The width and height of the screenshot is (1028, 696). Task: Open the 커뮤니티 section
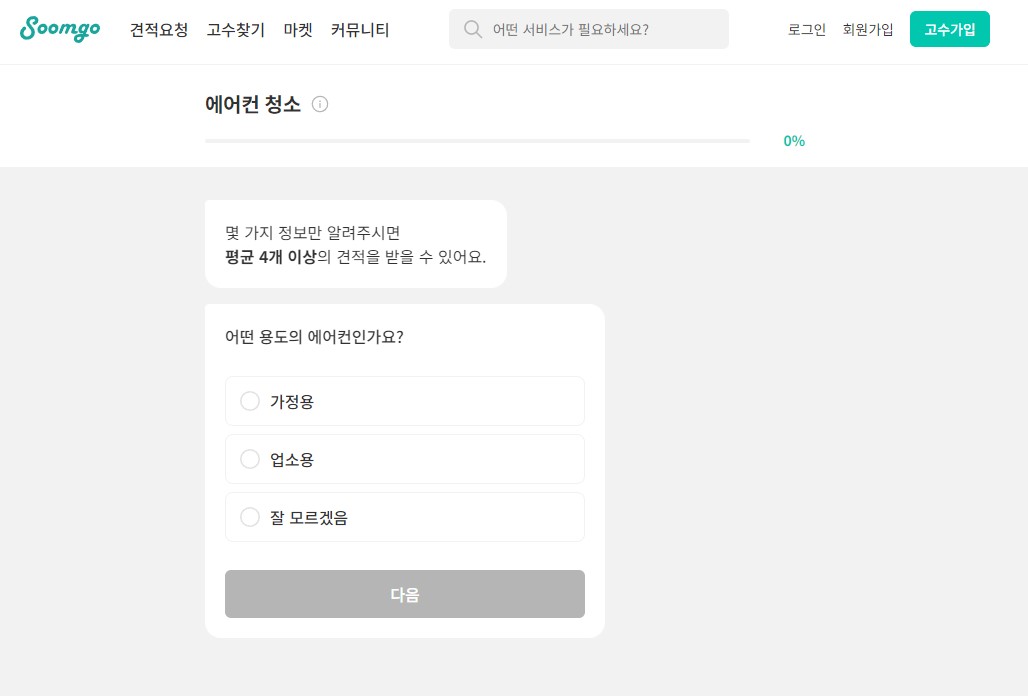tap(359, 30)
